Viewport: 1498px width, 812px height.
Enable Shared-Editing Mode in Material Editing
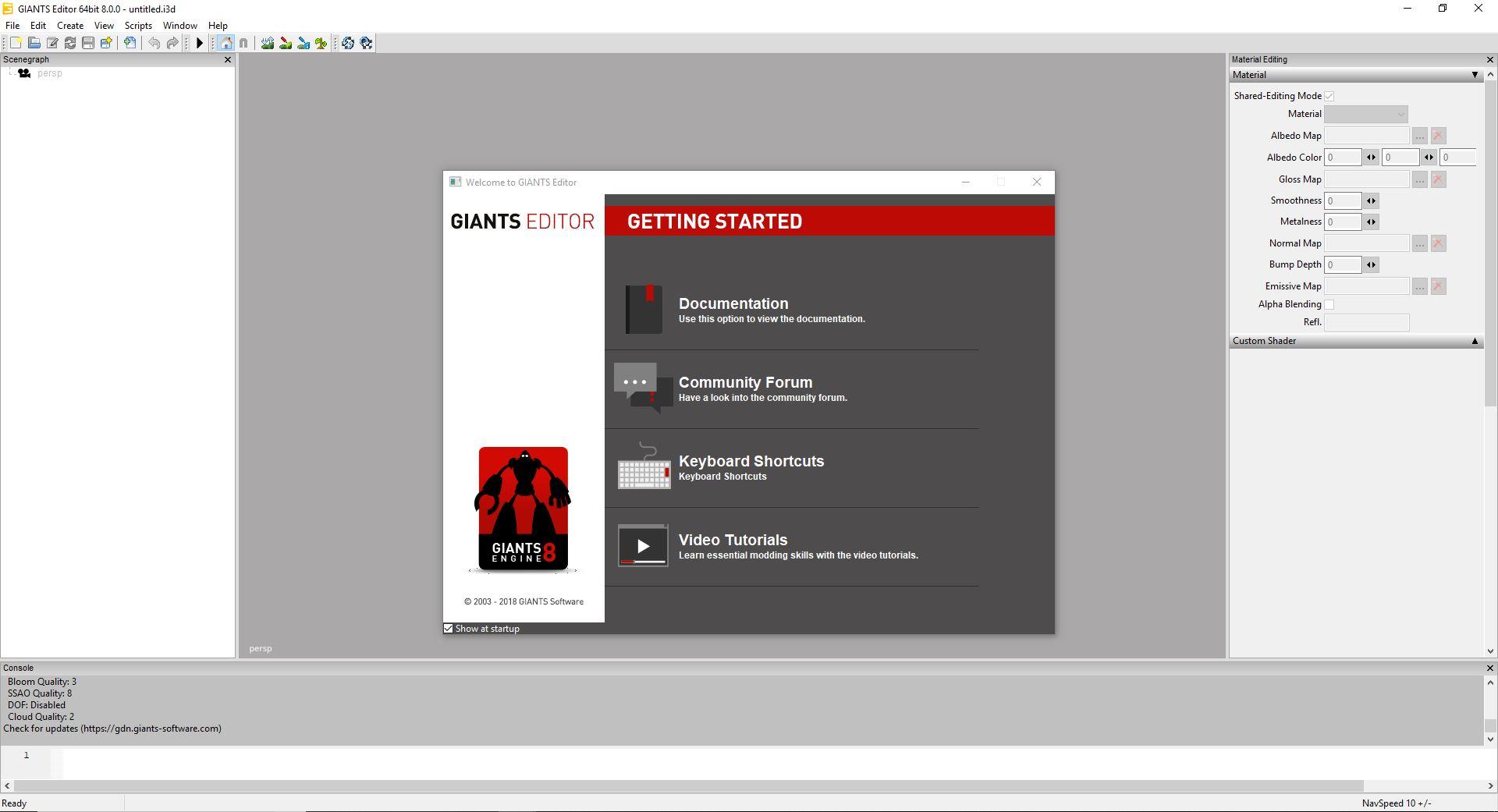tap(1329, 95)
